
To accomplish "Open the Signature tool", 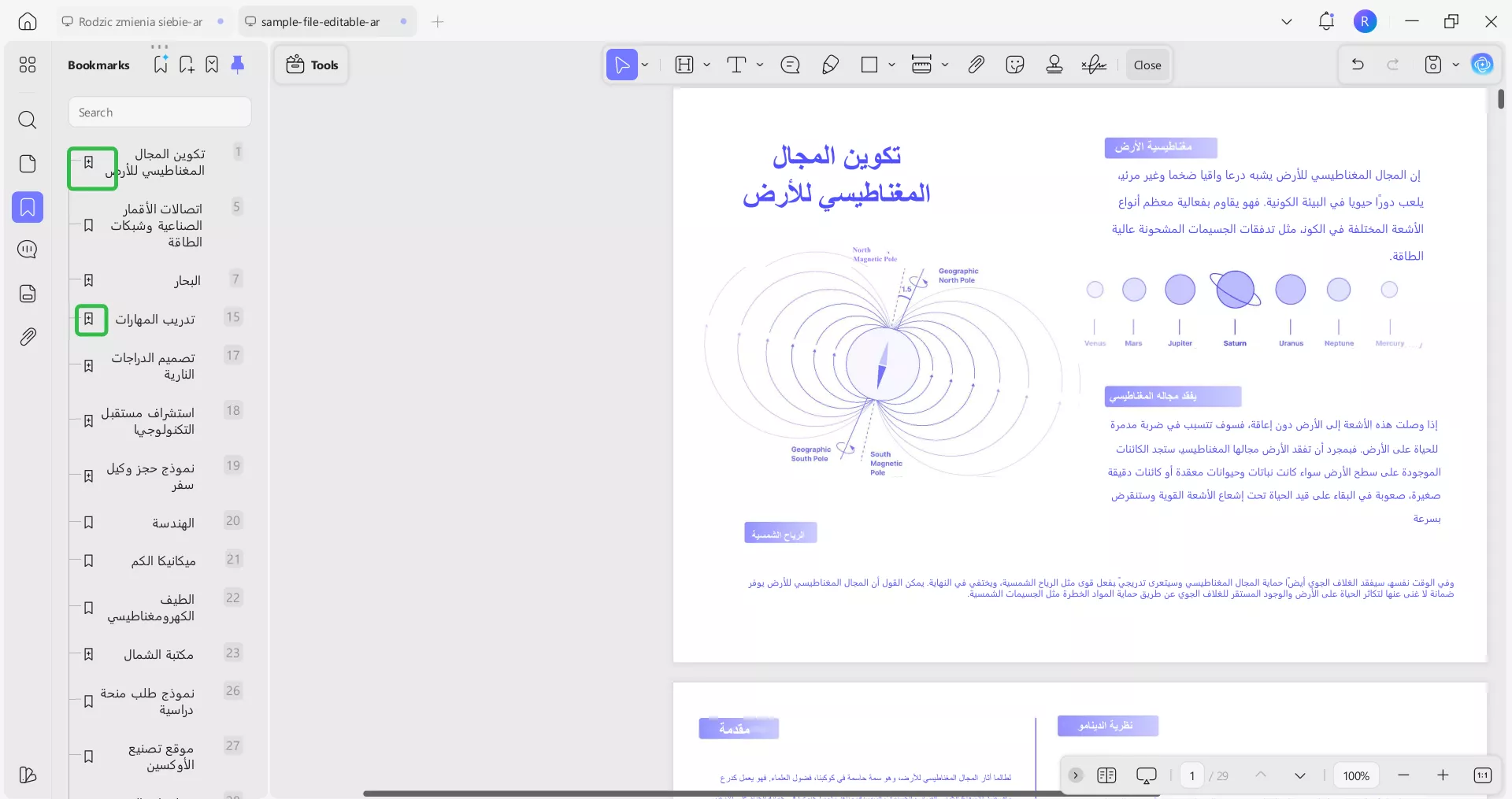I will pyautogui.click(x=1093, y=65).
